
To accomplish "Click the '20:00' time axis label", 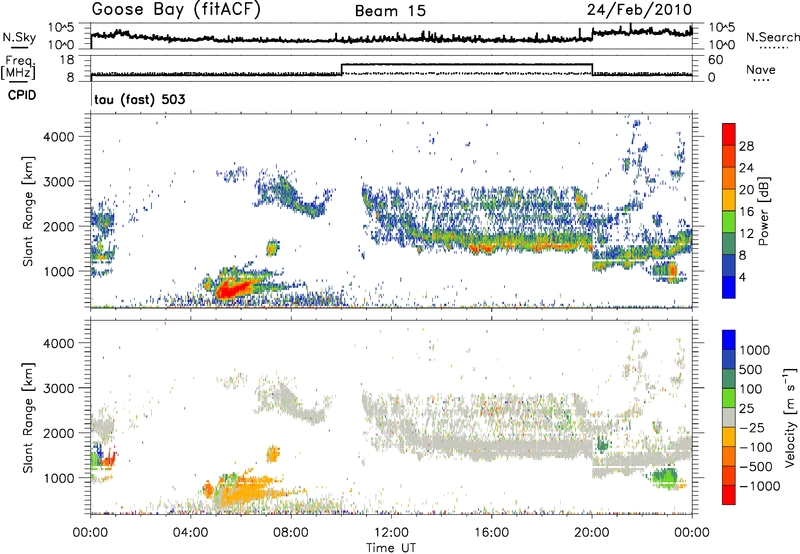I will coord(592,533).
